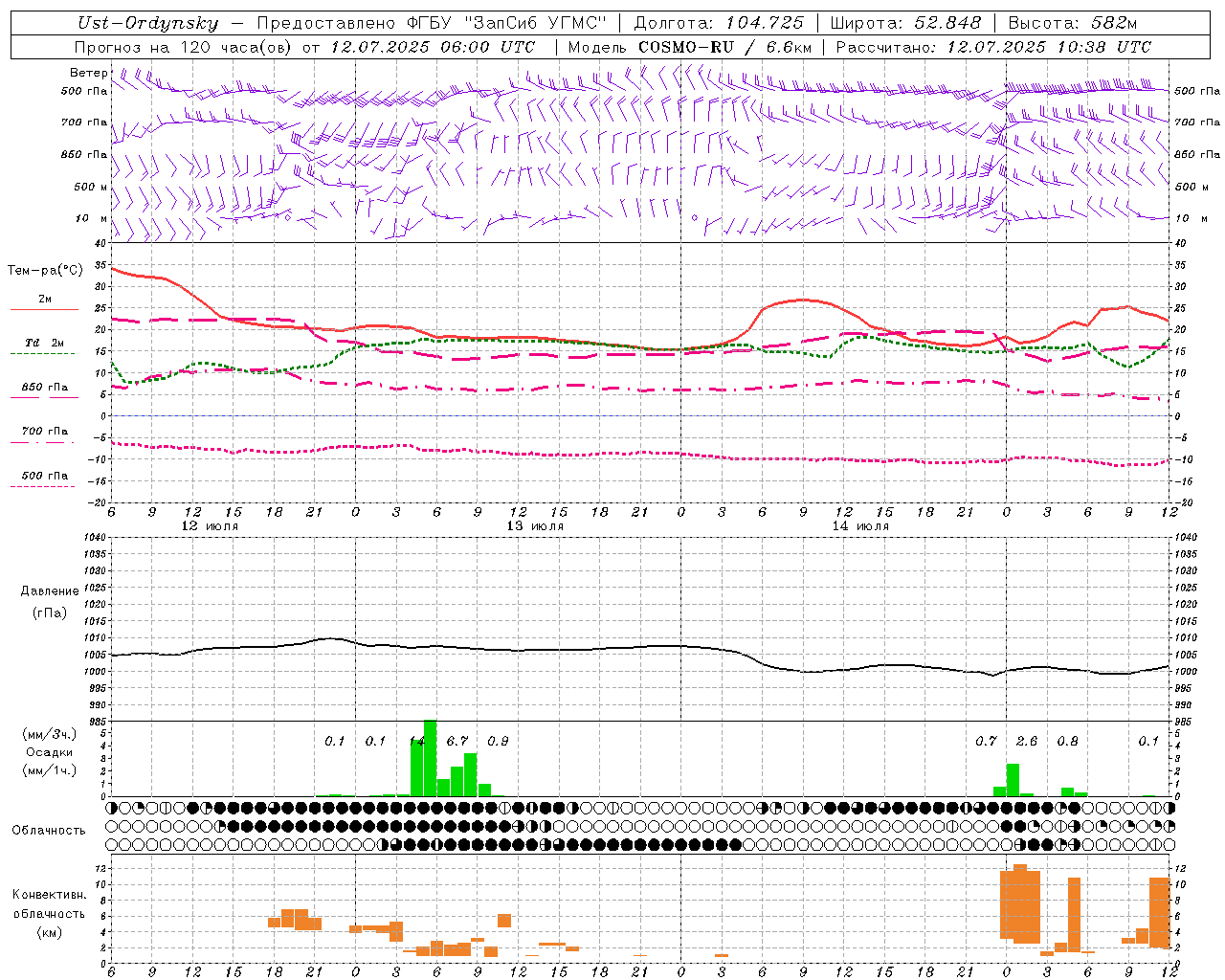Click the (гПа) unit under Давление
Screen dimensions: 1225x980
(x=50, y=612)
